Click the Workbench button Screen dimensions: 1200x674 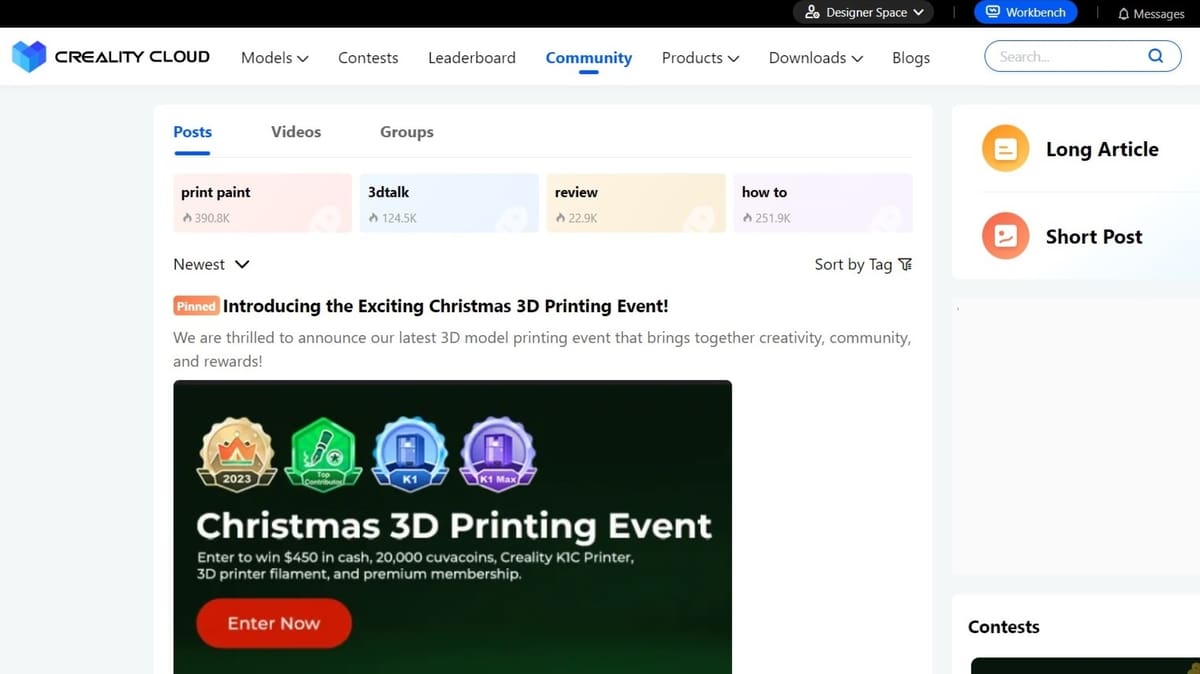(x=1026, y=12)
